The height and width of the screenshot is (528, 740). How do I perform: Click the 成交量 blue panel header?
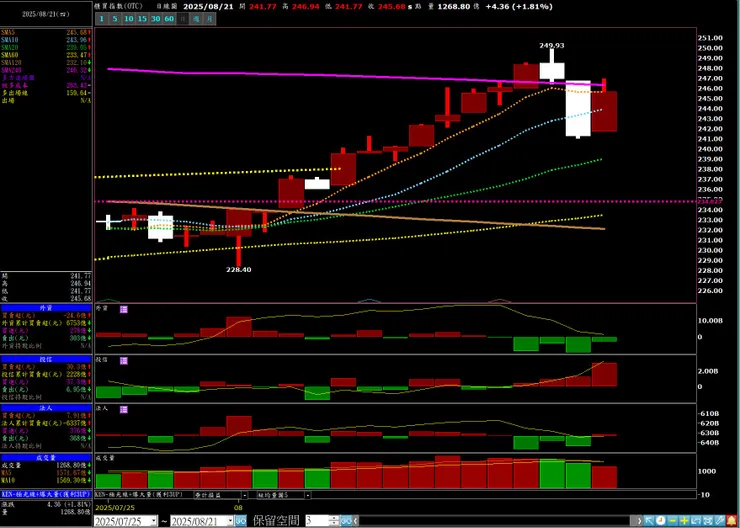46,457
